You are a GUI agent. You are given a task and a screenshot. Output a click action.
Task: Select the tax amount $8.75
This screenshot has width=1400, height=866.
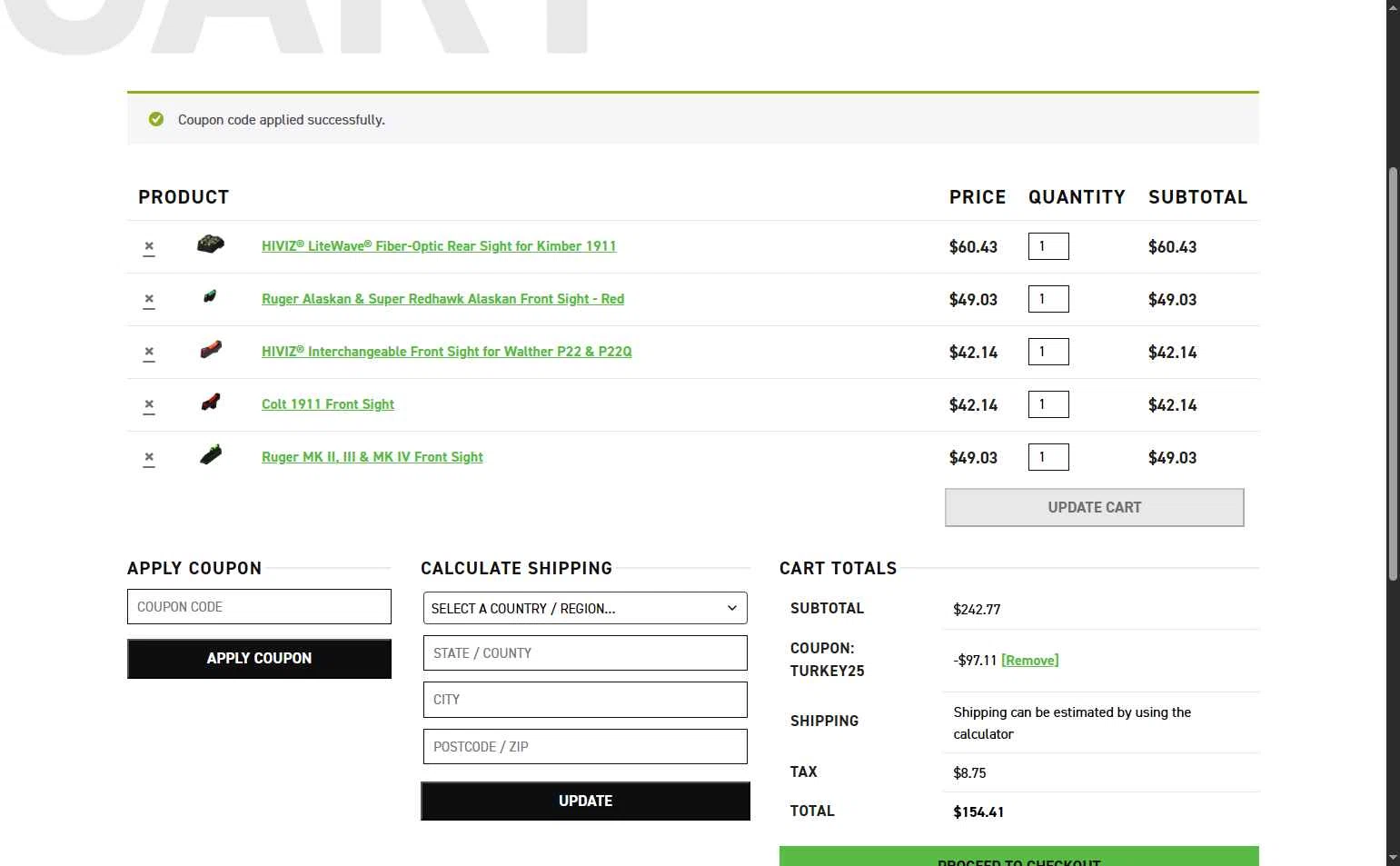coord(969,773)
